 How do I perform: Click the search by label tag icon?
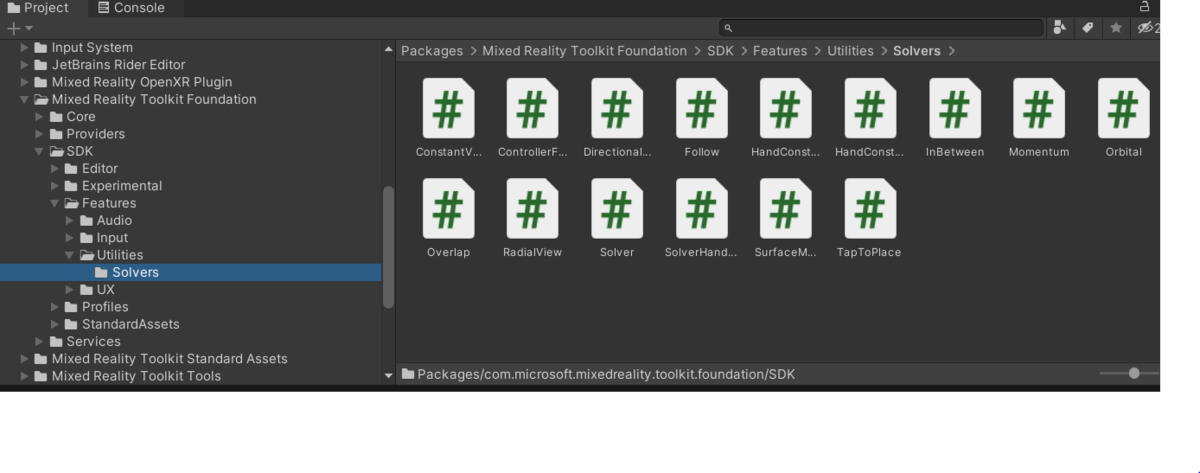tap(1088, 28)
